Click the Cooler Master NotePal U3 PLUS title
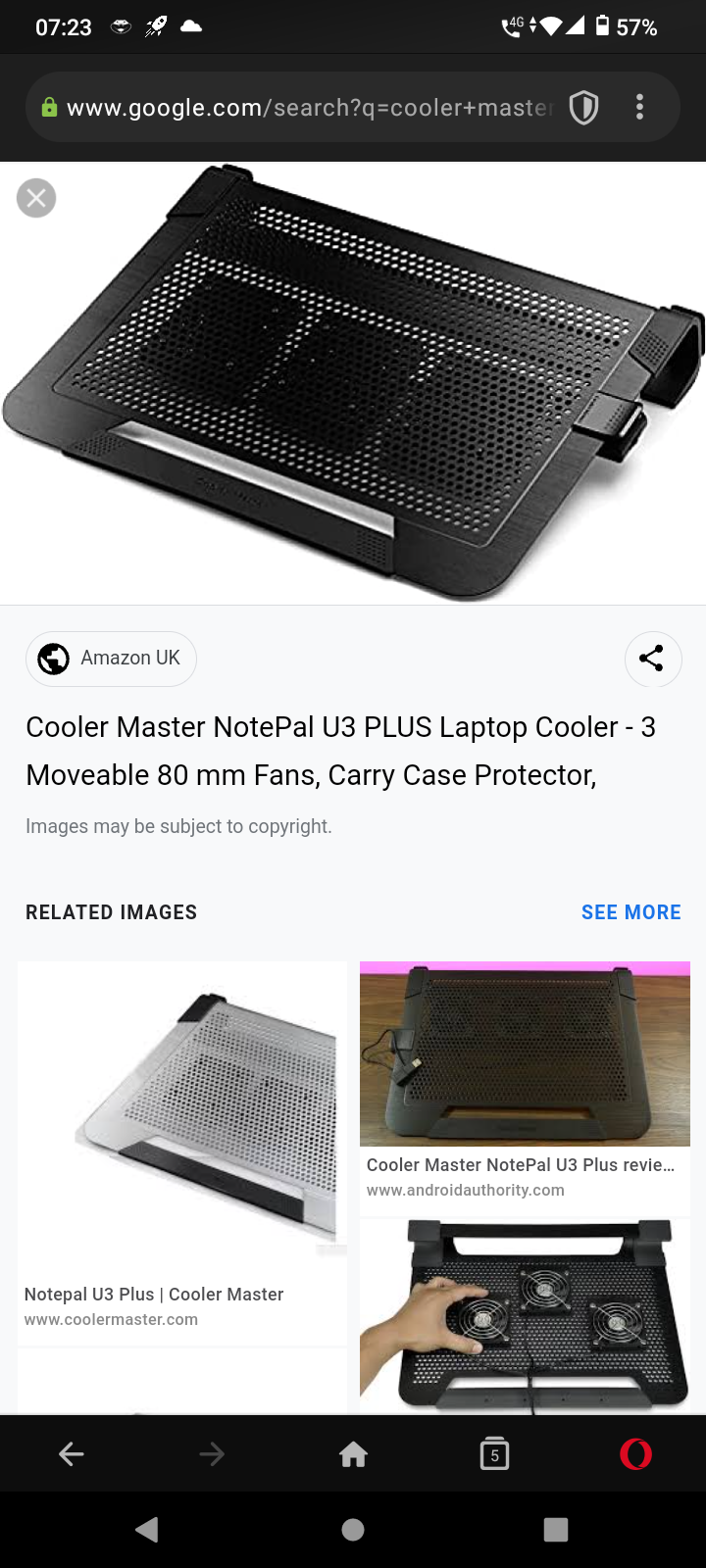Screen dimensions: 706x1568 click(x=340, y=751)
